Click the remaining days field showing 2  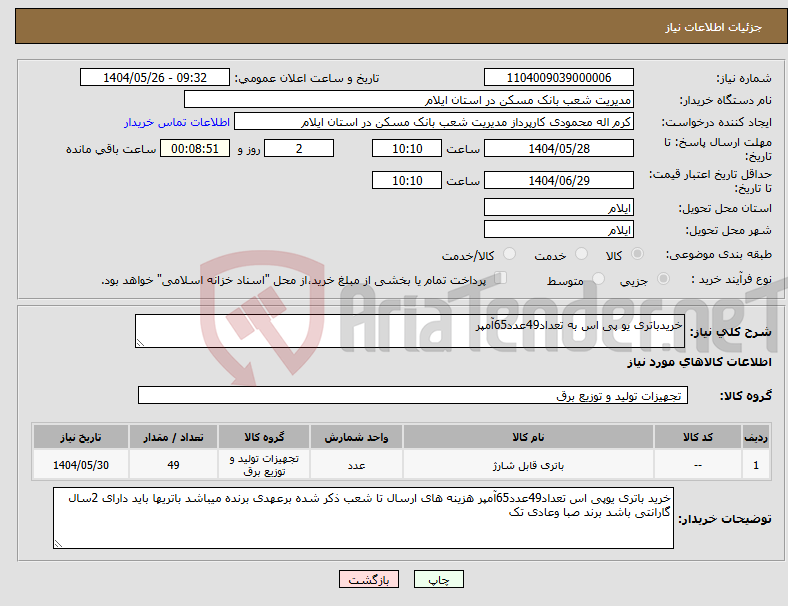299,148
